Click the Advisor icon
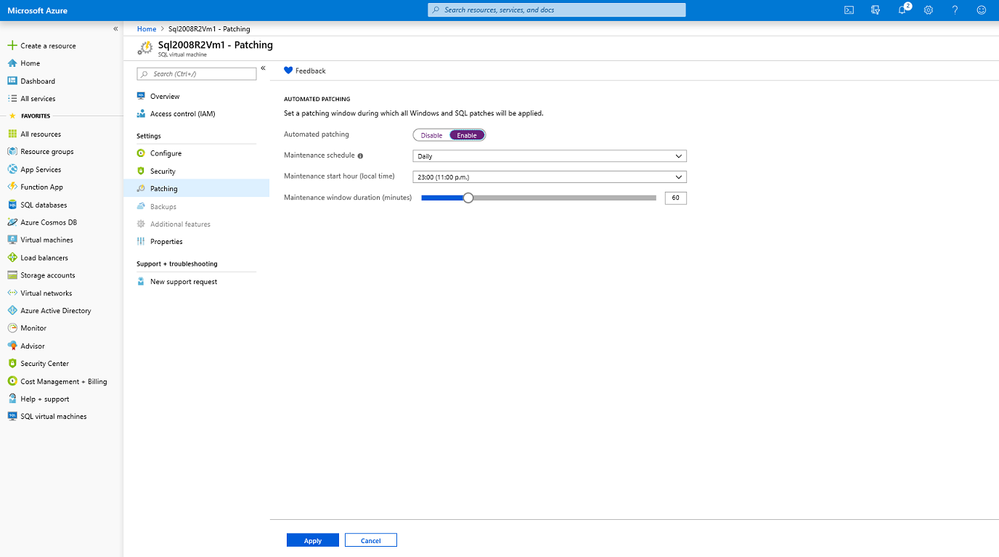This screenshot has height=557, width=999. (12, 346)
